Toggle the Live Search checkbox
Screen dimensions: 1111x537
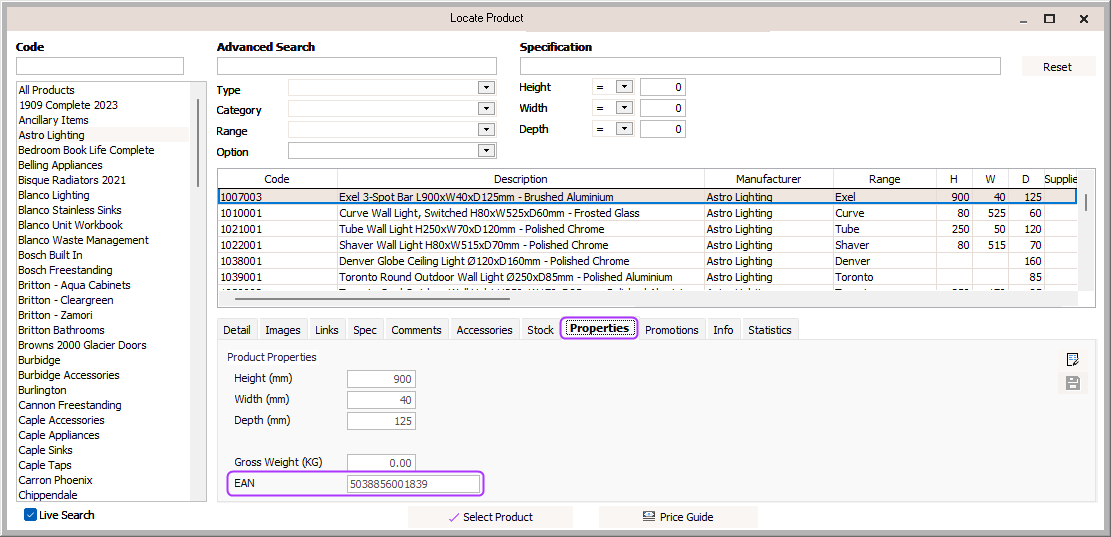click(x=30, y=515)
